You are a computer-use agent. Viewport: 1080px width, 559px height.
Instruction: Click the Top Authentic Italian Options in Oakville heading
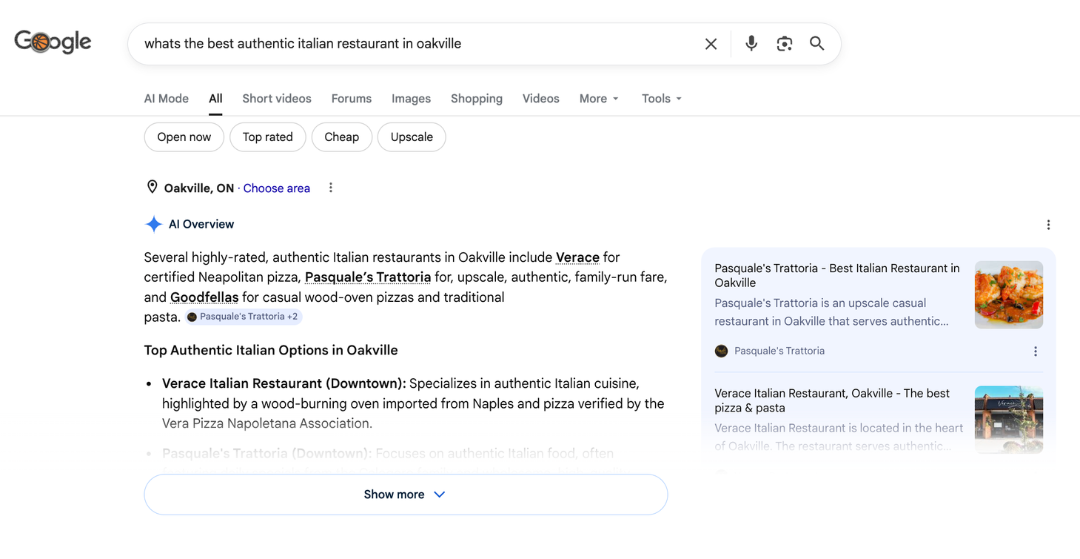tap(271, 350)
